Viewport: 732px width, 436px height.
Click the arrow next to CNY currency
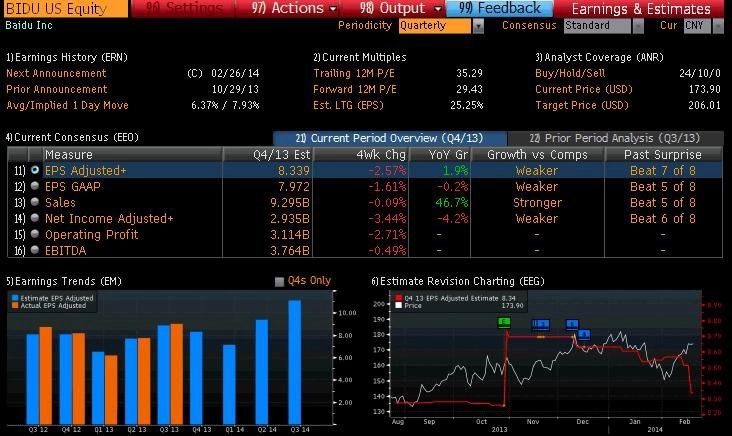point(718,26)
